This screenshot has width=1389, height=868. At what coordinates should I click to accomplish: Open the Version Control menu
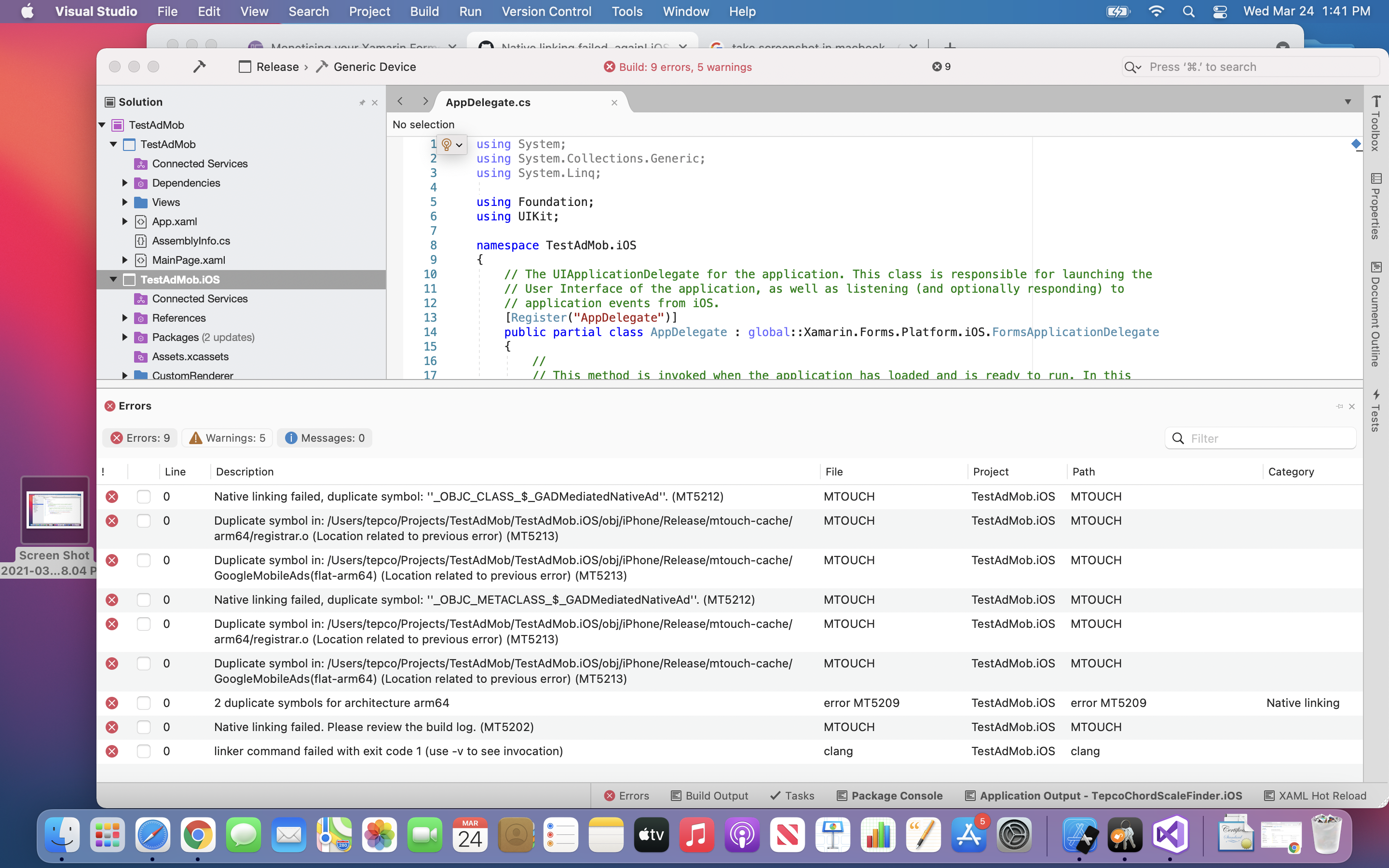[546, 12]
